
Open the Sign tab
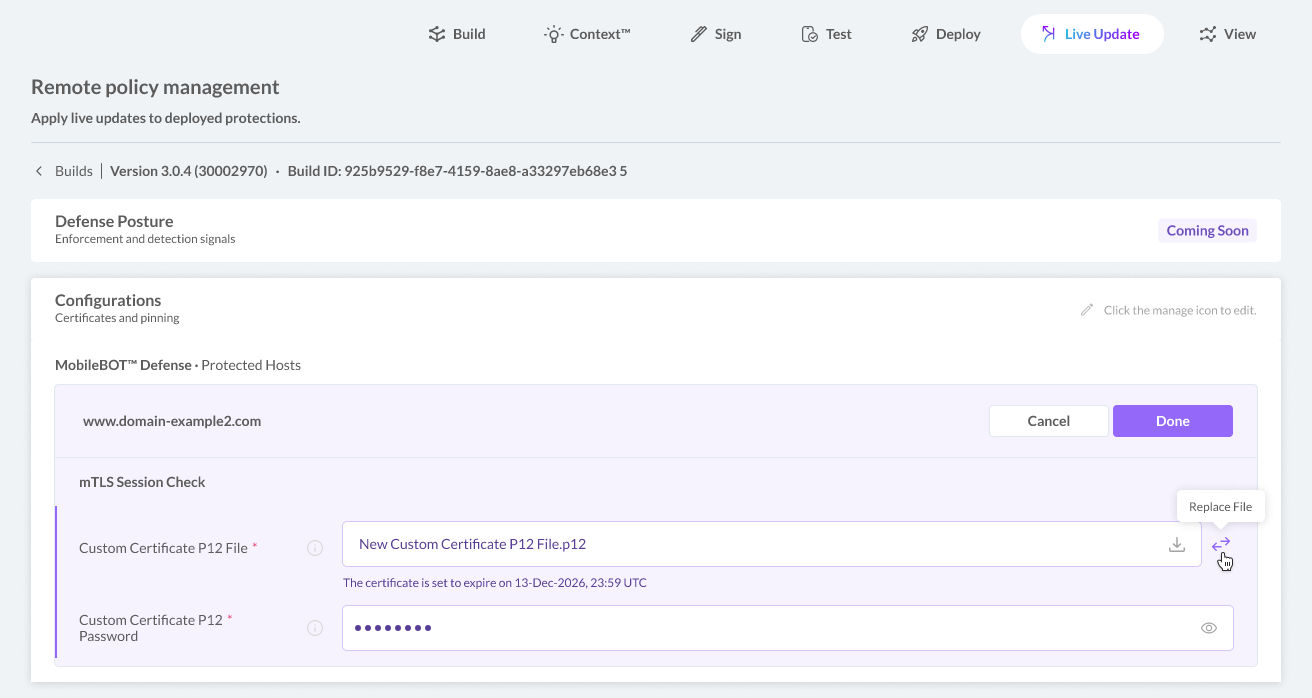tap(716, 34)
